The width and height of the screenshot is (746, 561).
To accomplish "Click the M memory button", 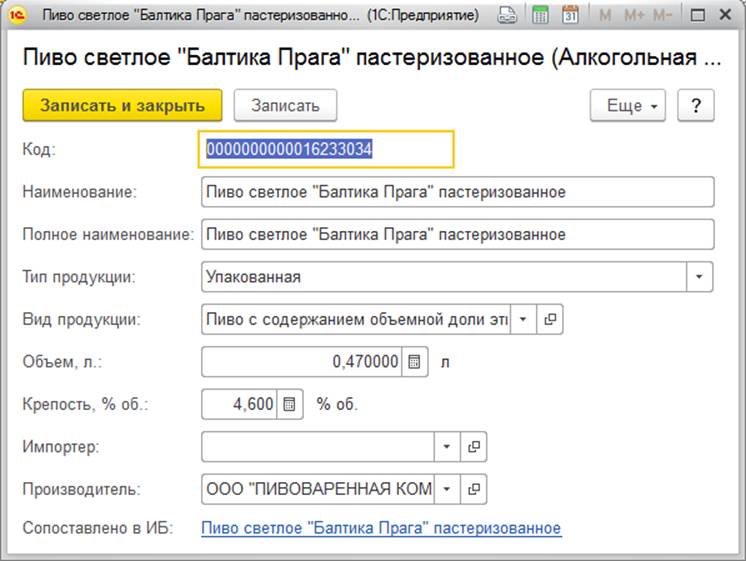I will coord(604,16).
